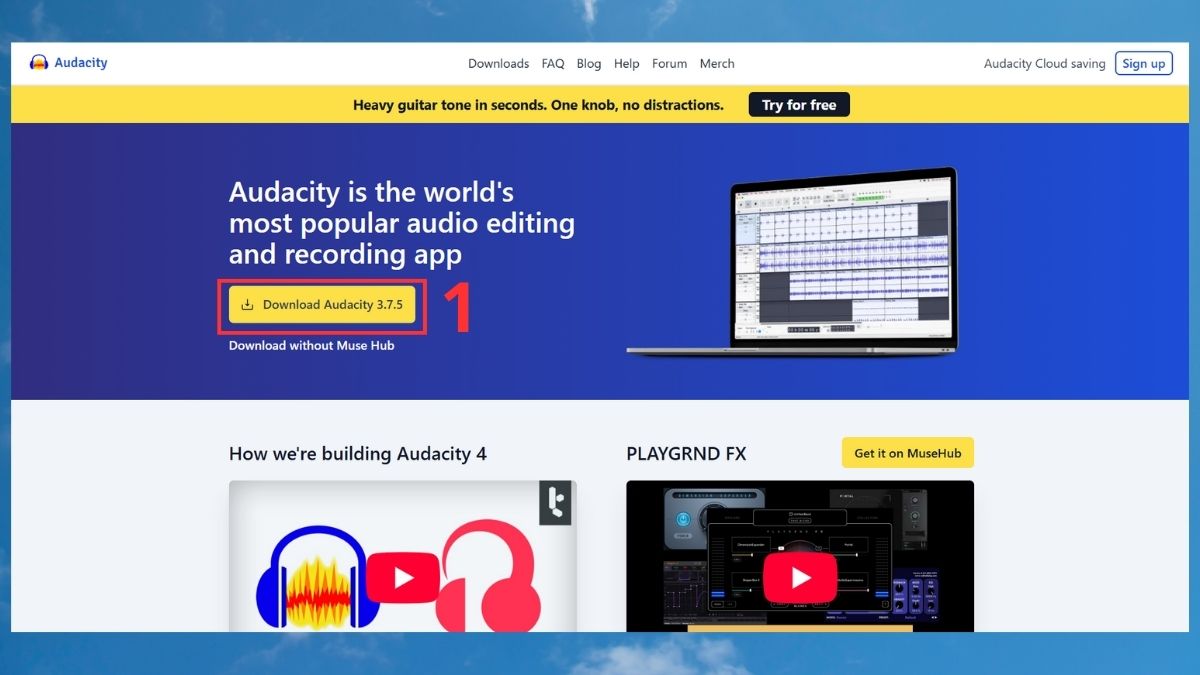Play the PLAYGRND FX video
Viewport: 1200px width, 675px height.
click(801, 578)
